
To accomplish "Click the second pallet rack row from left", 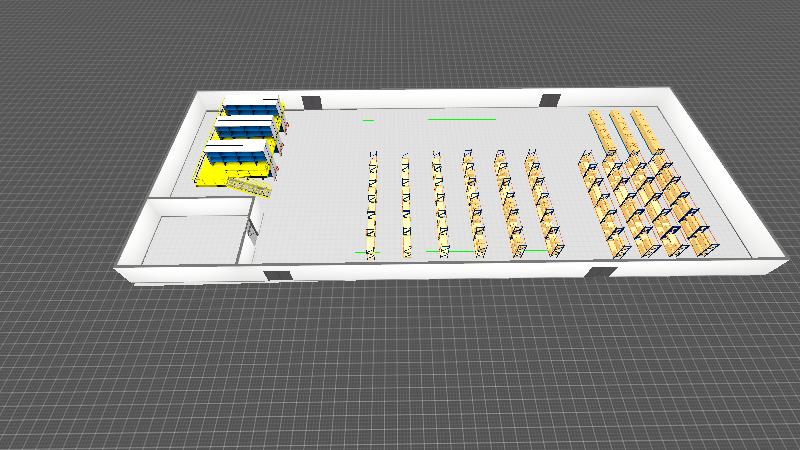I will coord(406,205).
